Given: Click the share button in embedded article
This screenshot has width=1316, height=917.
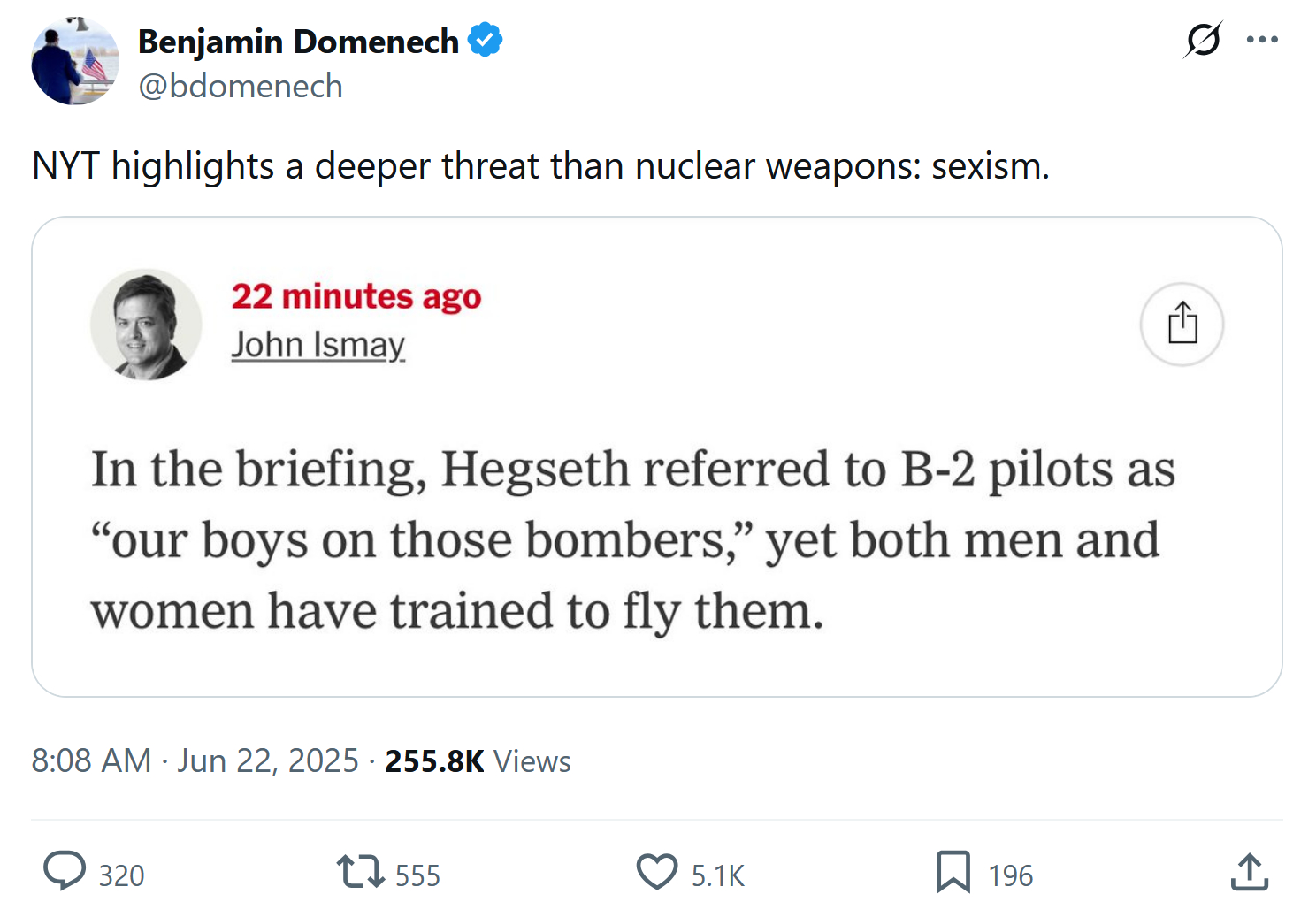Looking at the screenshot, I should [x=1182, y=324].
